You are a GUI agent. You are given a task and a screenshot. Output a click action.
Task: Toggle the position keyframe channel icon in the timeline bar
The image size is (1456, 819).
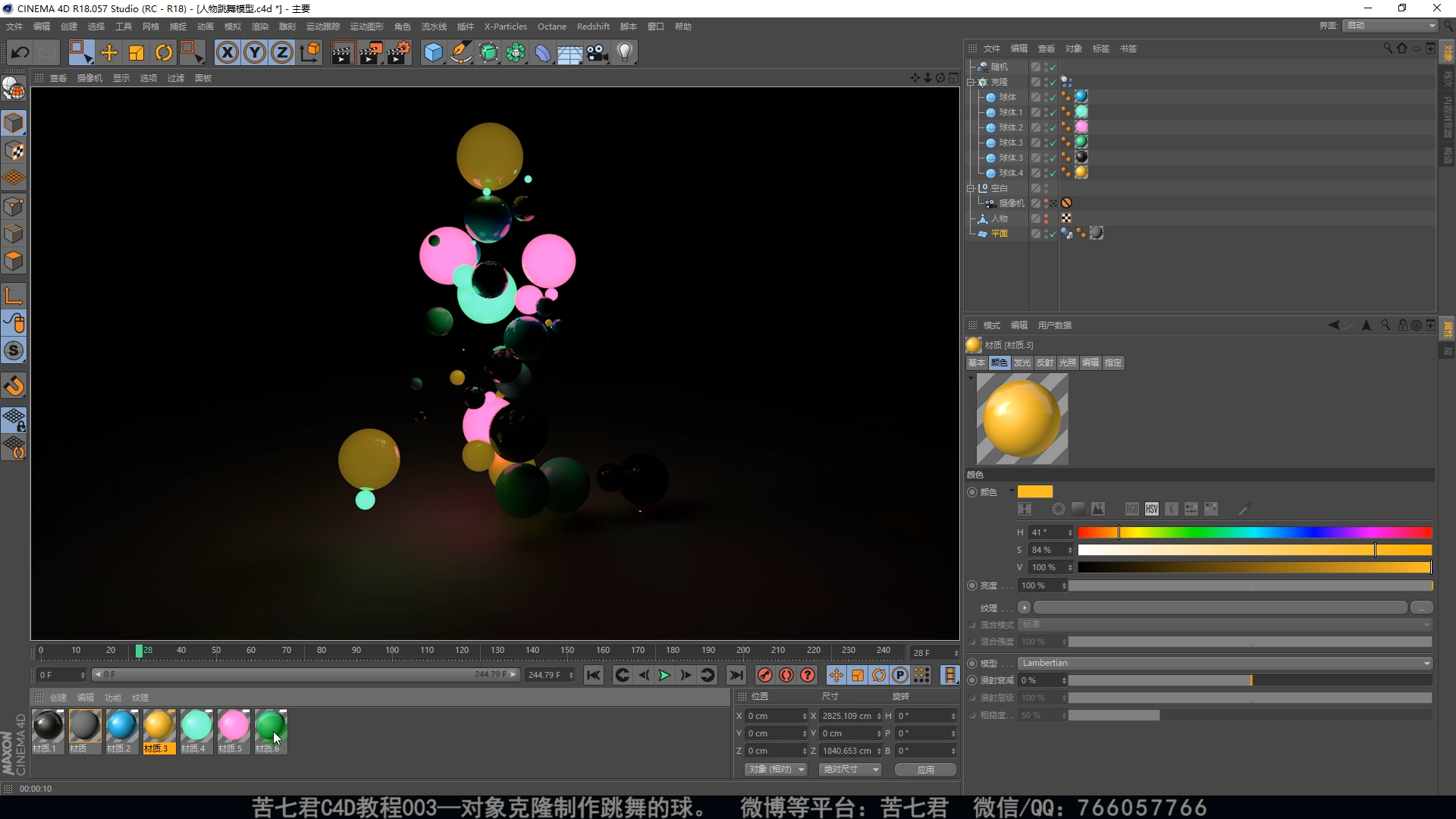pos(836,675)
